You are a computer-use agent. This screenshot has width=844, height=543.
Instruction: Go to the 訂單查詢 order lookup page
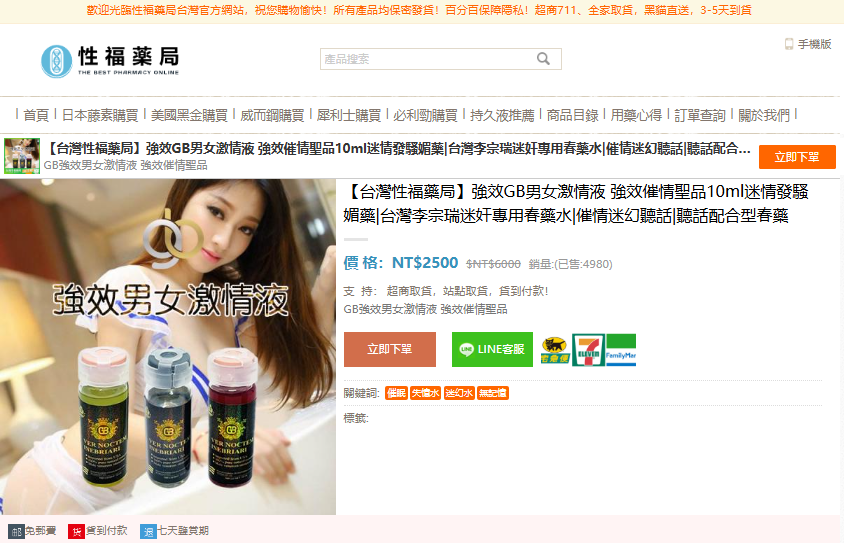(x=700, y=115)
